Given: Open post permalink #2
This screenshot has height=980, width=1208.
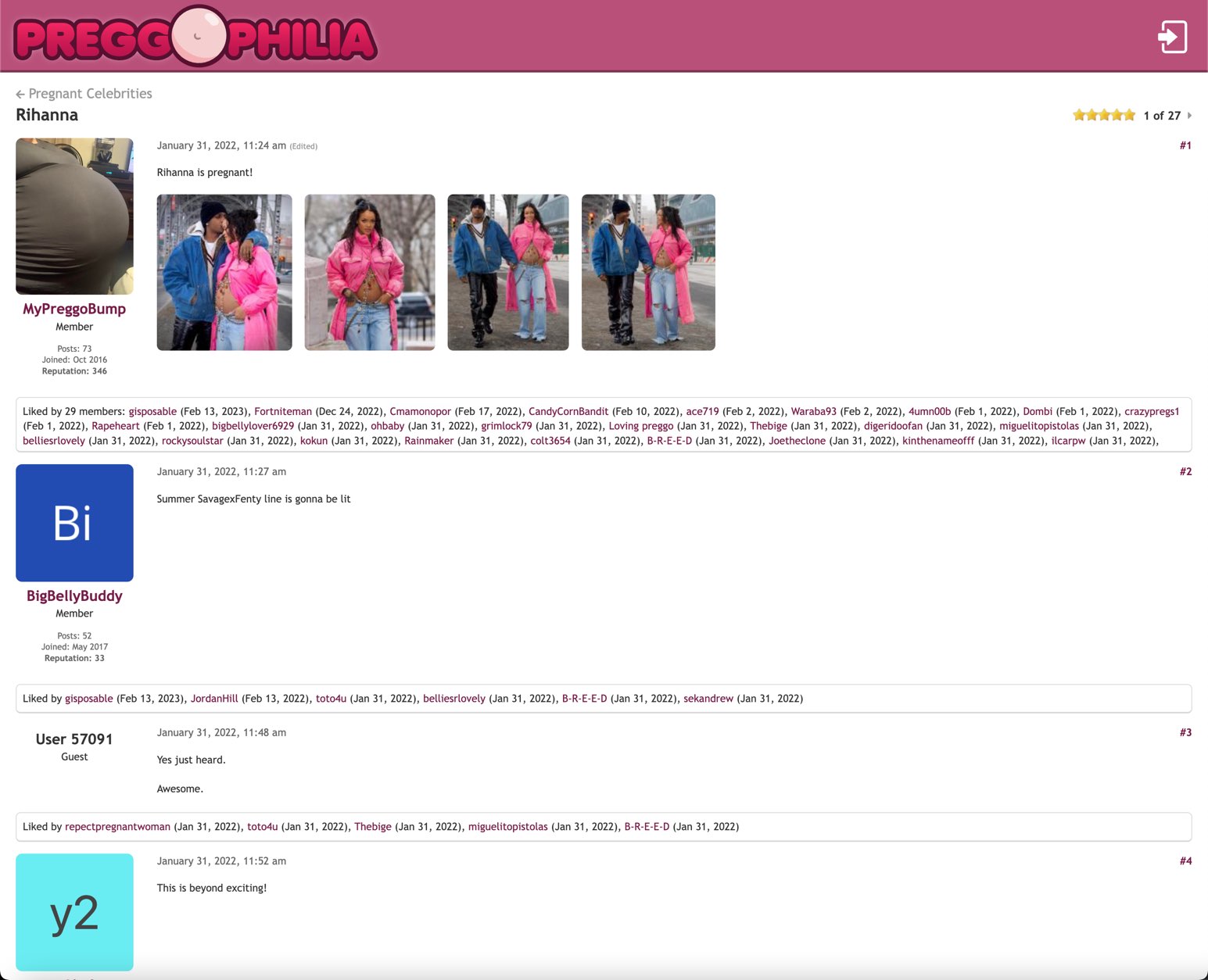Looking at the screenshot, I should [1185, 471].
